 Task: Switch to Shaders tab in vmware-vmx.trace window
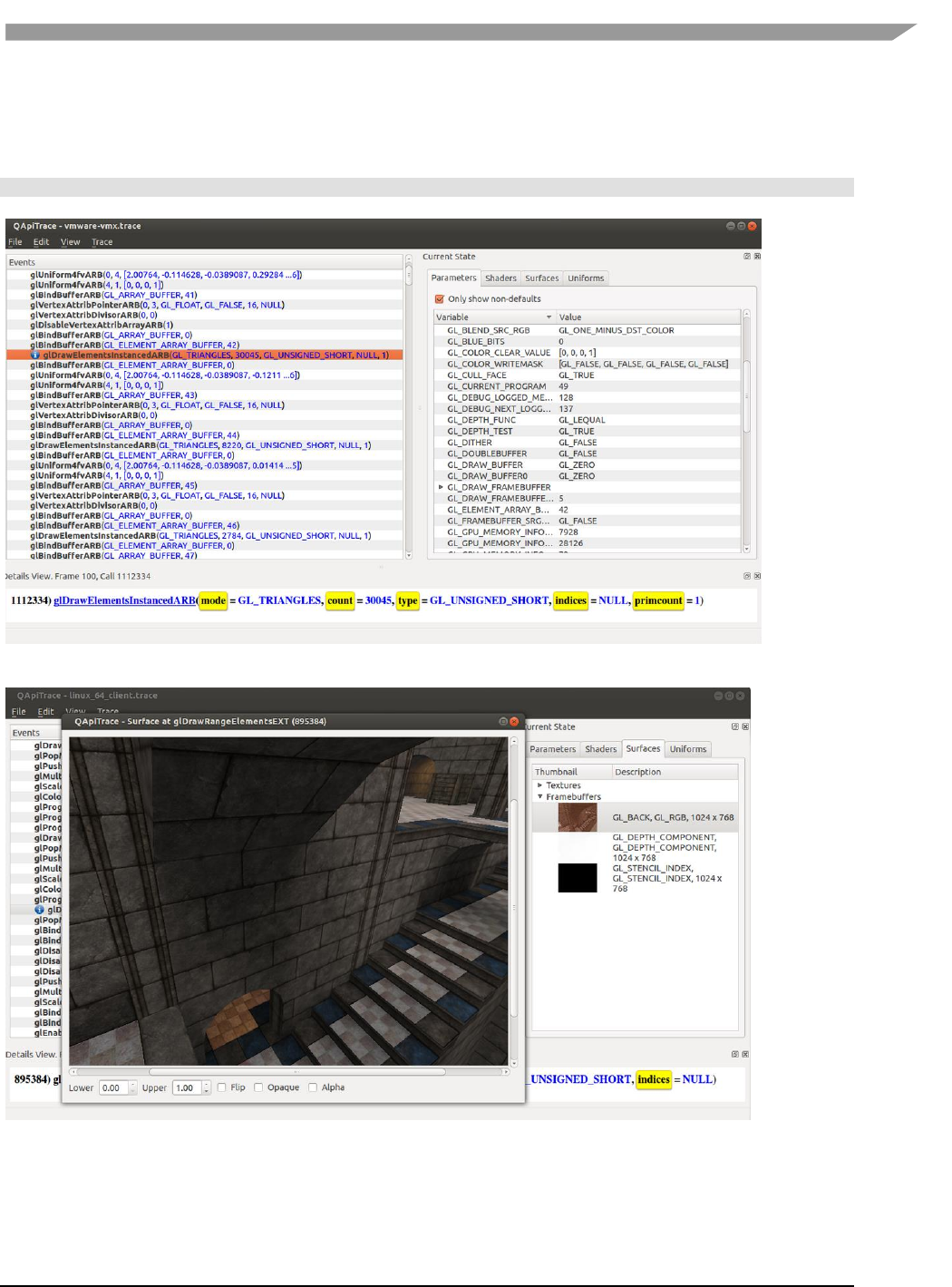(x=500, y=278)
